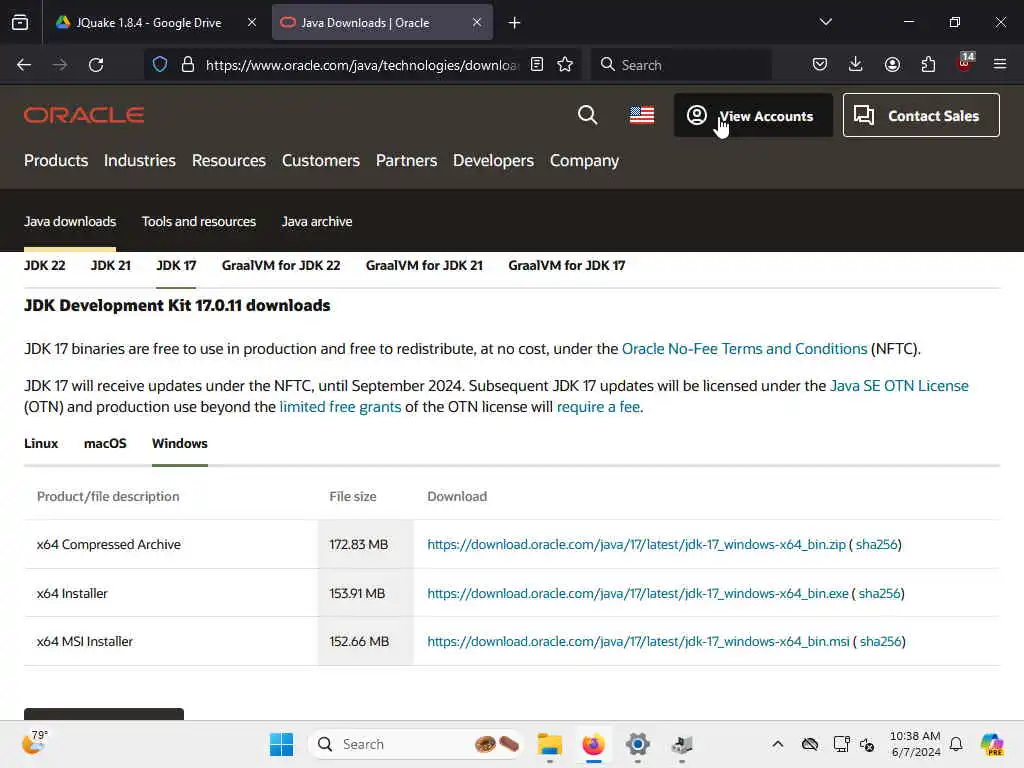
Task: Open Oracle No-Fee Terms and Conditions link
Action: pos(744,349)
